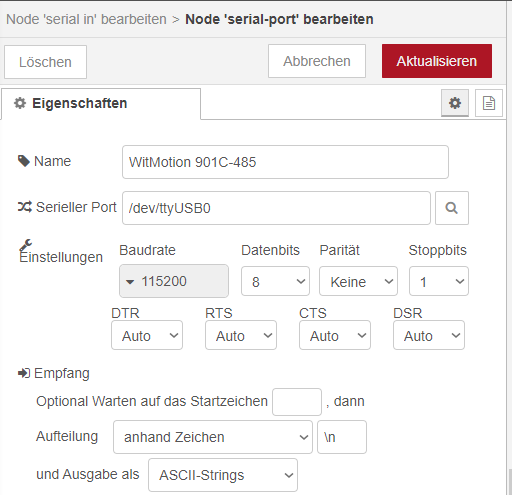The image size is (512, 495).
Task: Click the Löschen button
Action: point(45,62)
